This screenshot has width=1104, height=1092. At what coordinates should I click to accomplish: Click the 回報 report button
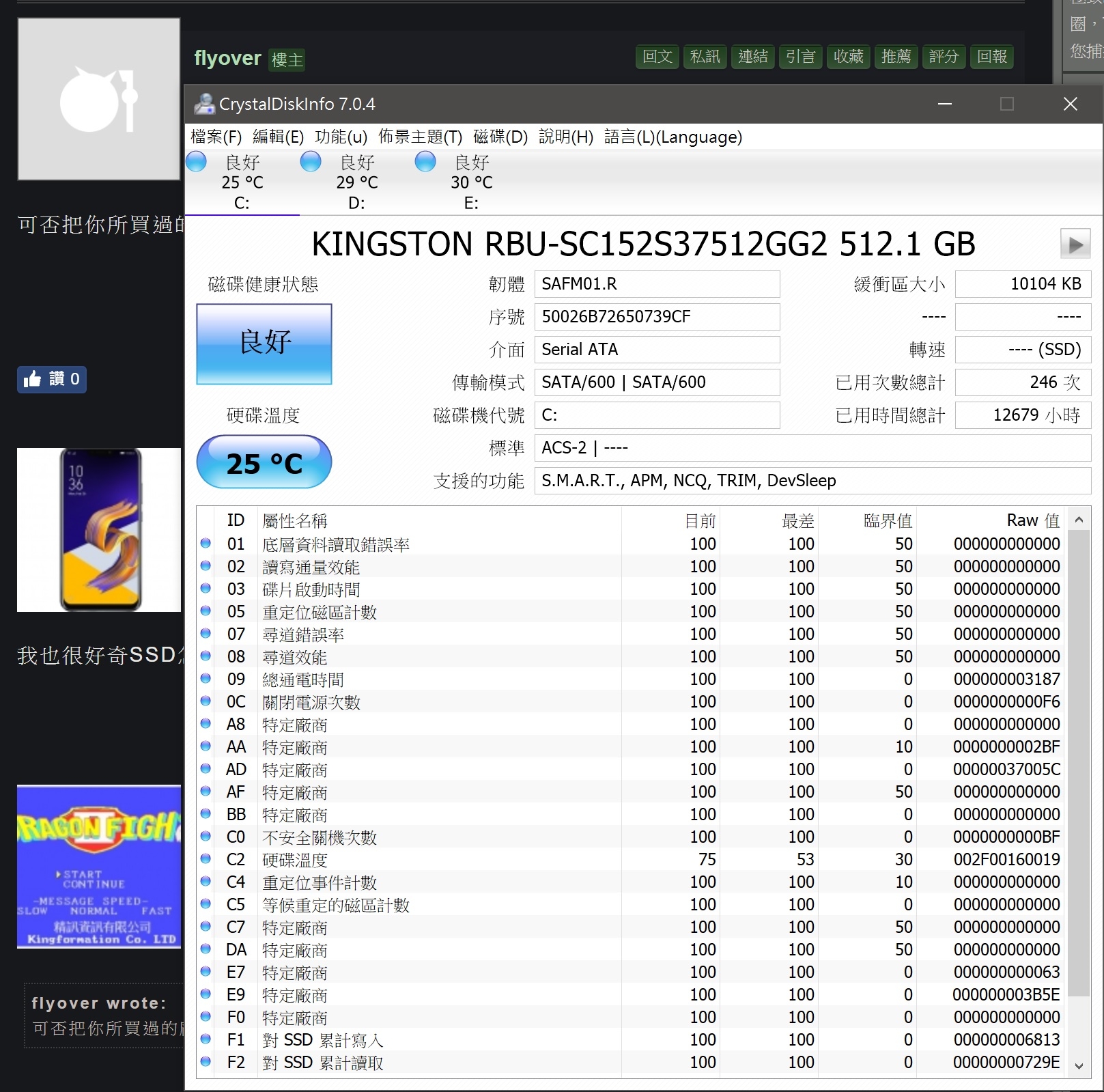coord(992,57)
